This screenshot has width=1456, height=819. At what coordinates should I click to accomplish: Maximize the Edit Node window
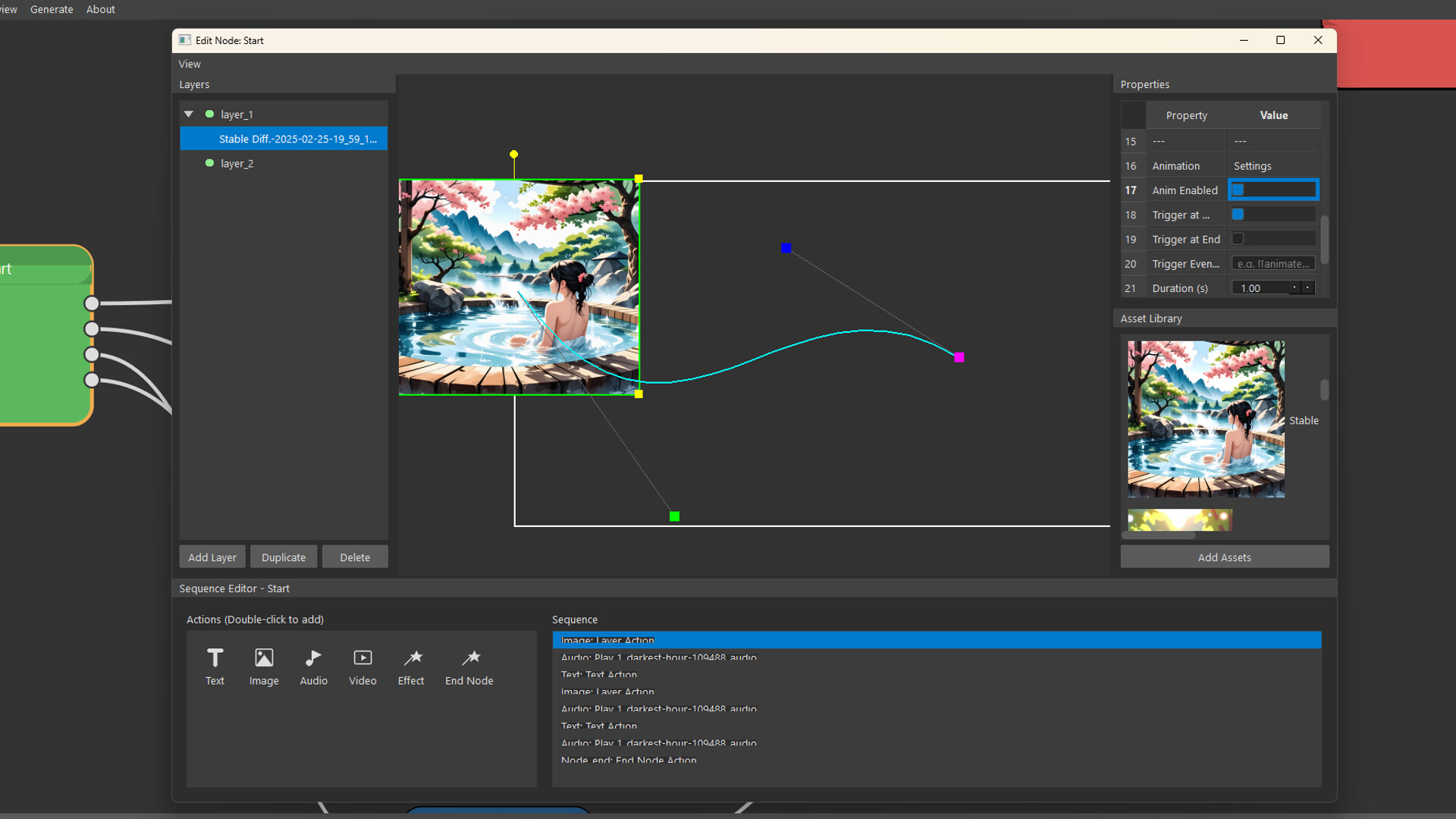(x=1281, y=40)
